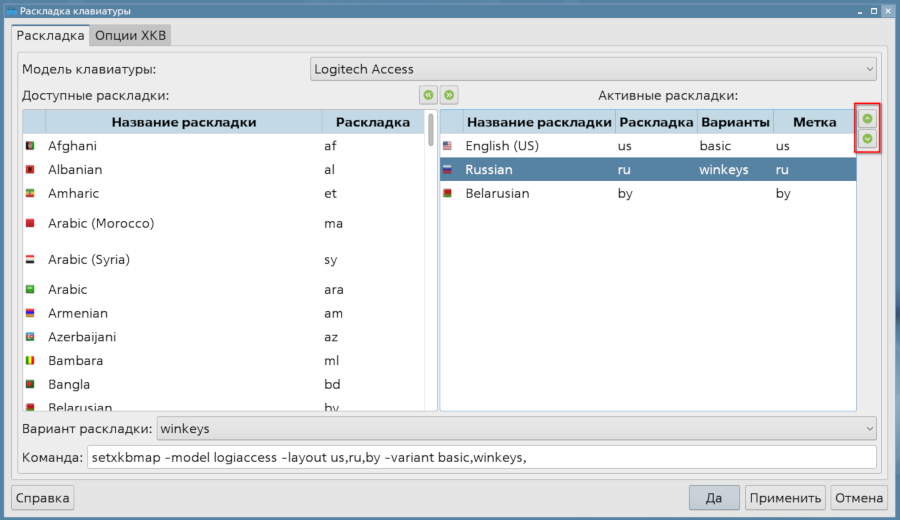The height and width of the screenshot is (520, 900).
Task: Click the Armenian flag icon
Action: click(x=30, y=313)
